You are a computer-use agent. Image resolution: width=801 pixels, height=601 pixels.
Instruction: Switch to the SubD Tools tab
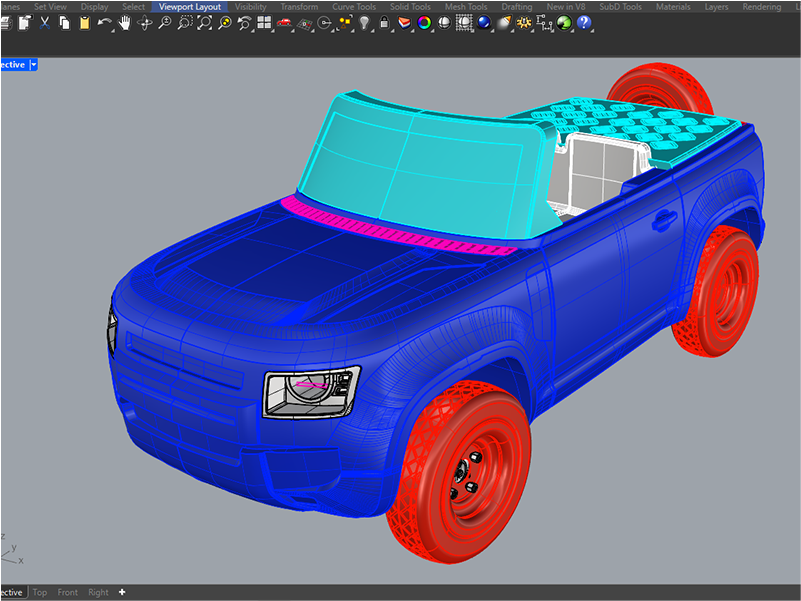(618, 7)
